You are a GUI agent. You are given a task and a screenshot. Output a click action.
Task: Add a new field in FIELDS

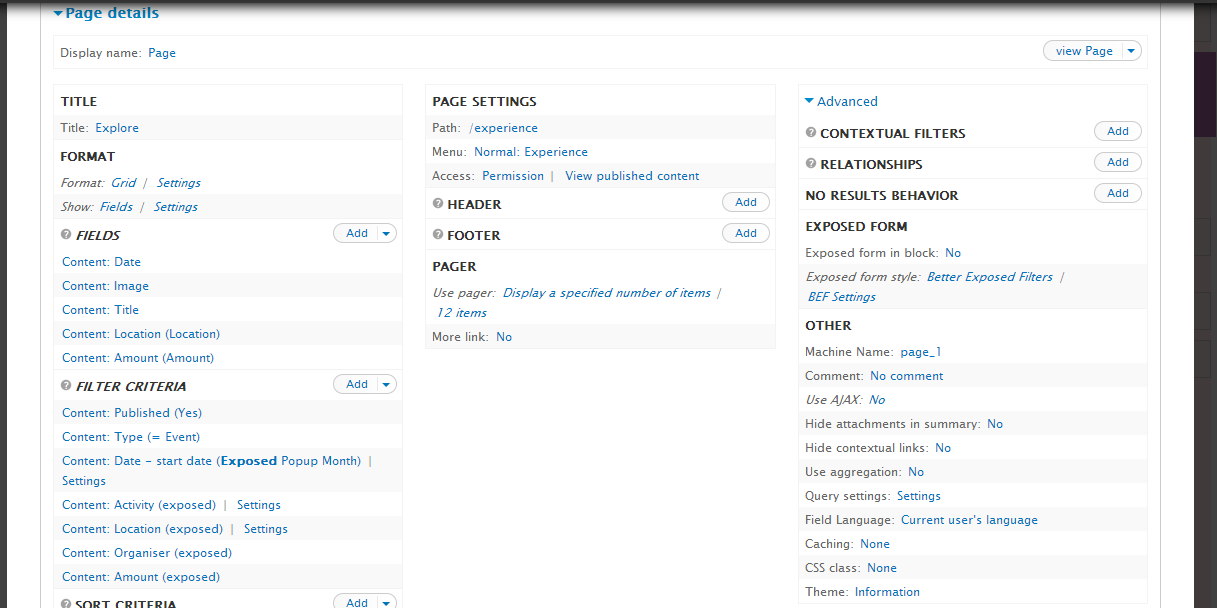point(356,233)
